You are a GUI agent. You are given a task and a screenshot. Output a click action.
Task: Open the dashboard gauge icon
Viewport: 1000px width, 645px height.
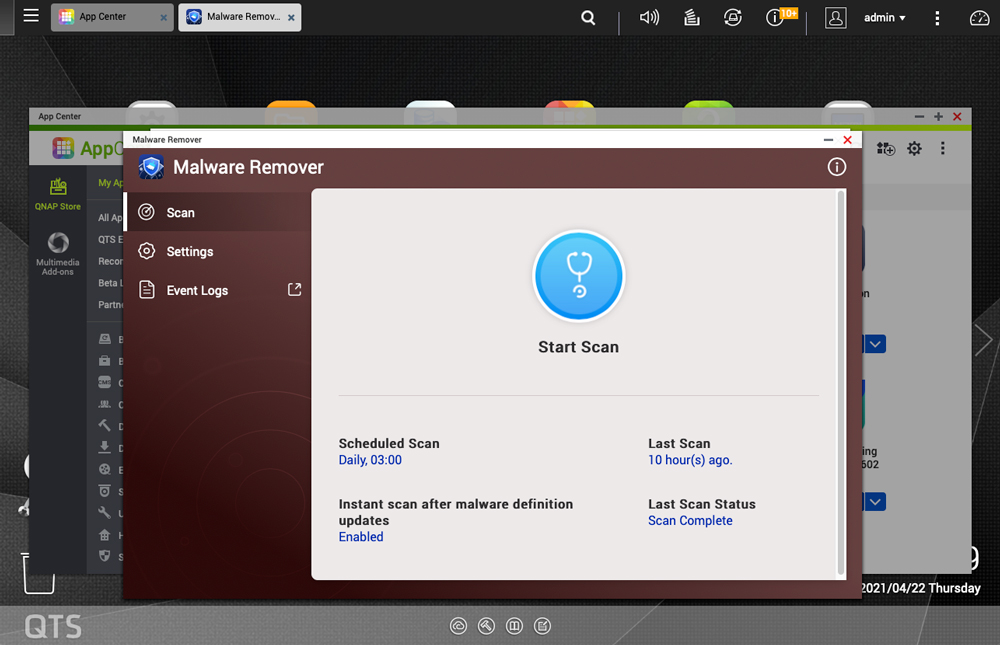coord(979,18)
